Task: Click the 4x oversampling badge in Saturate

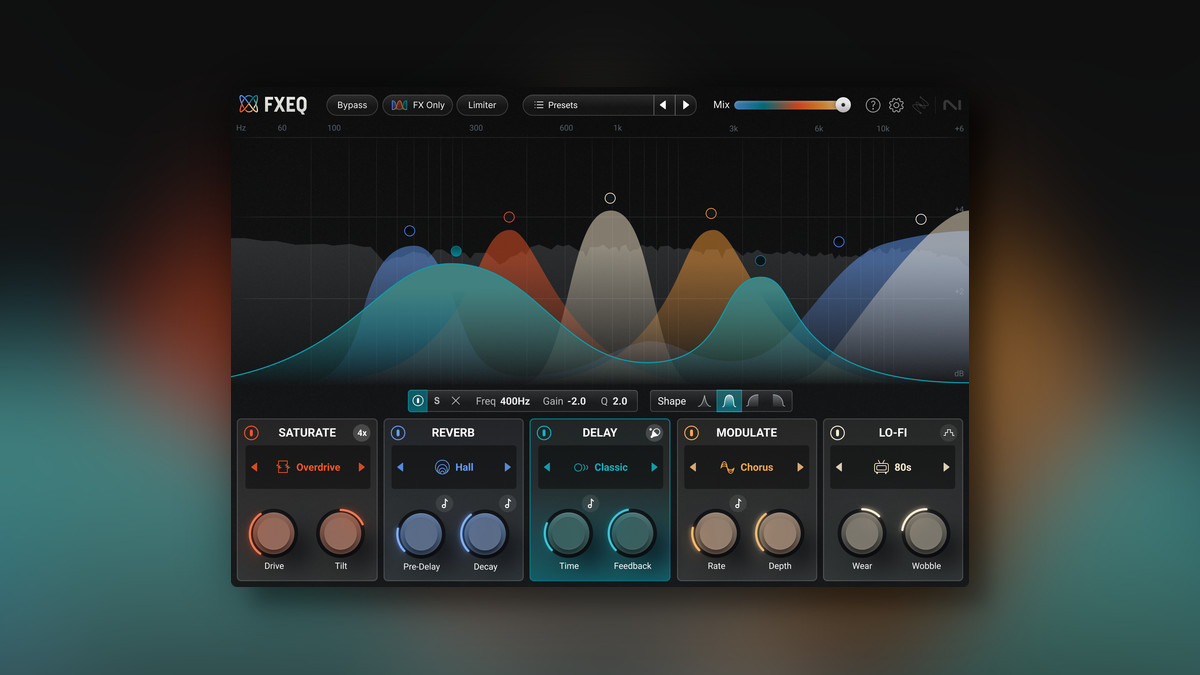Action: click(x=361, y=433)
